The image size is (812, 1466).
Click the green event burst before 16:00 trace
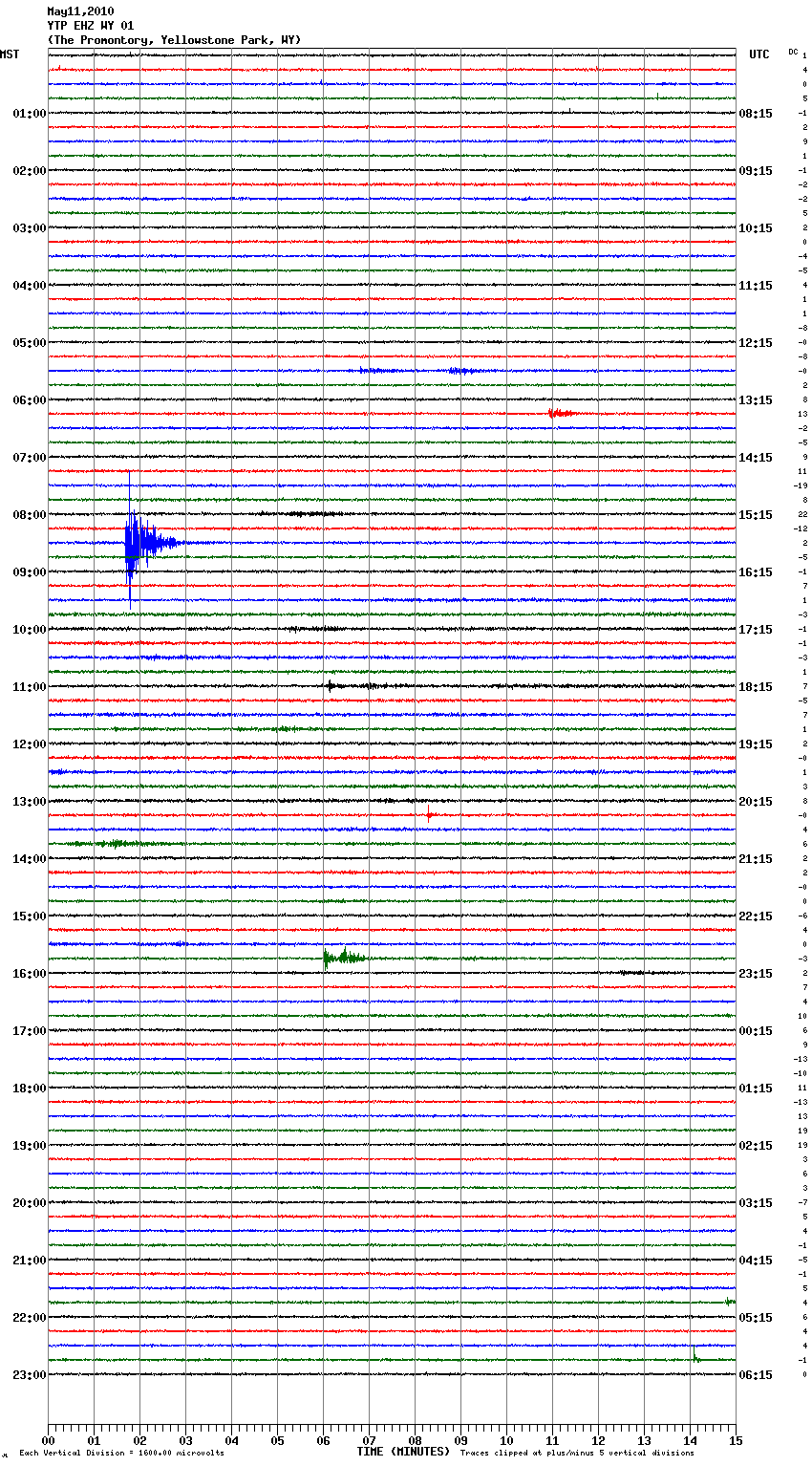coord(344,958)
